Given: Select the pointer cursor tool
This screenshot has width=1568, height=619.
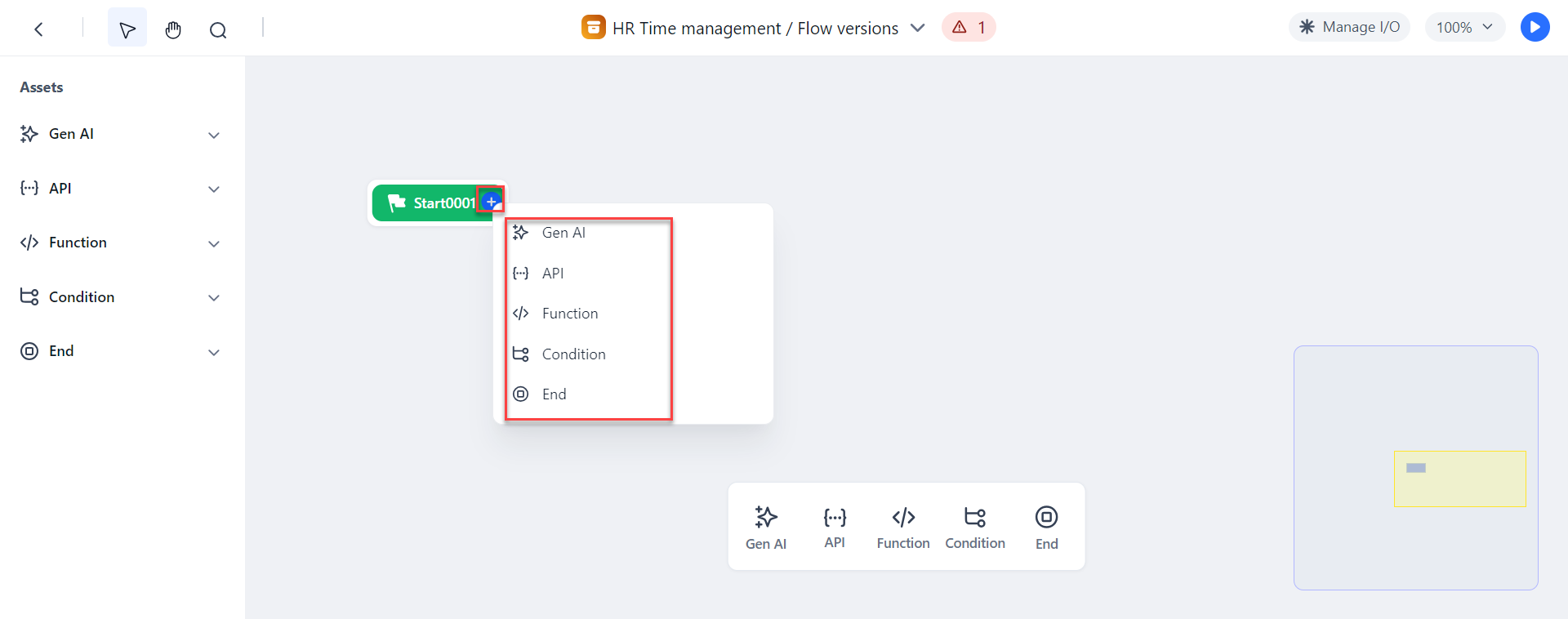Looking at the screenshot, I should [127, 28].
